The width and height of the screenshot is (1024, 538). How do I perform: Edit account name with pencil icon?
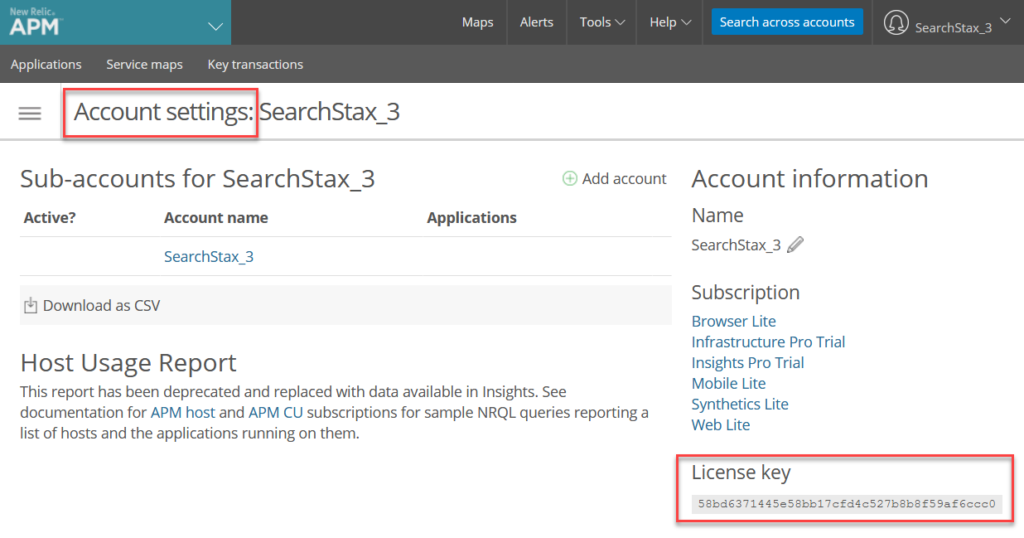(795, 245)
